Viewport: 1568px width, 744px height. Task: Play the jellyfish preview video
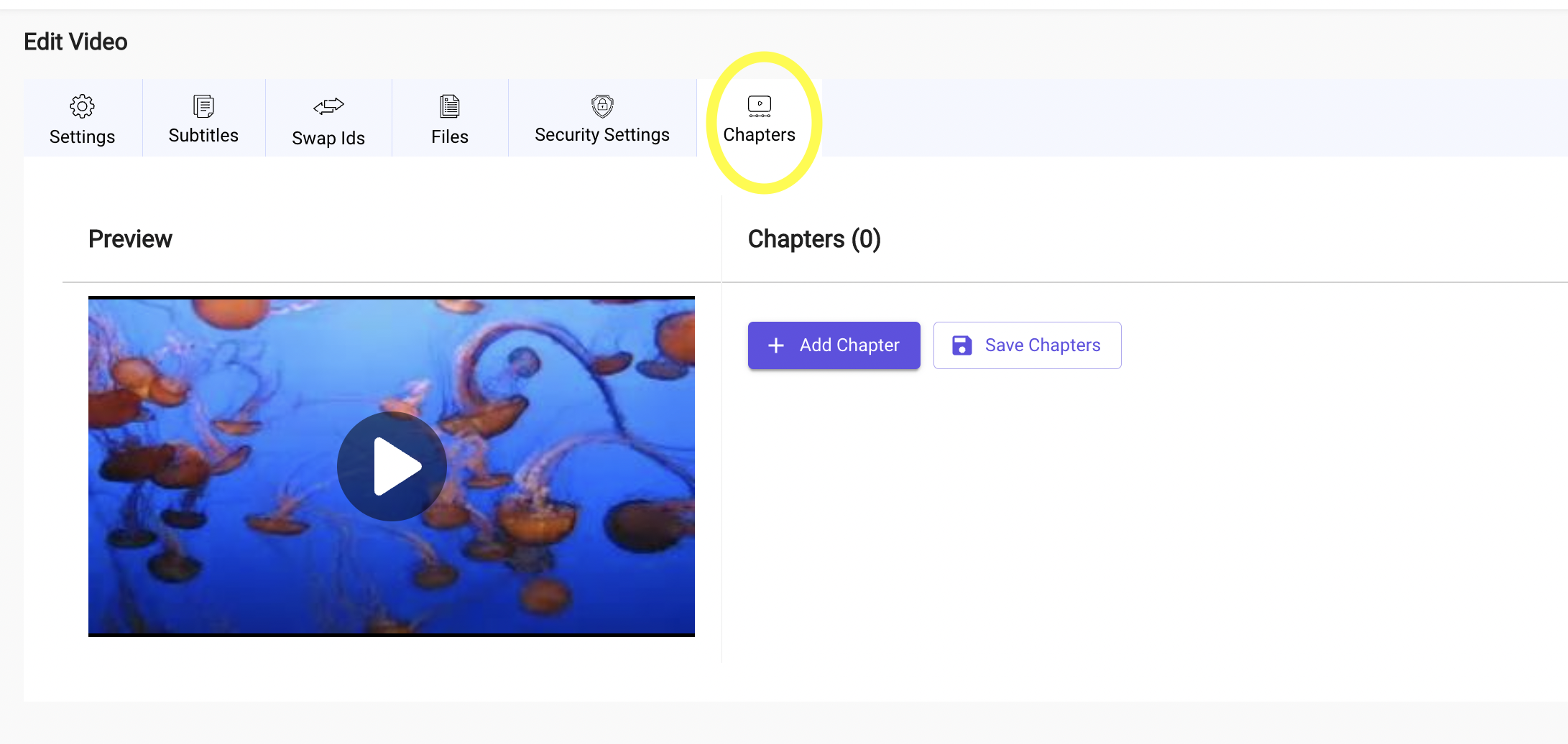pos(392,466)
